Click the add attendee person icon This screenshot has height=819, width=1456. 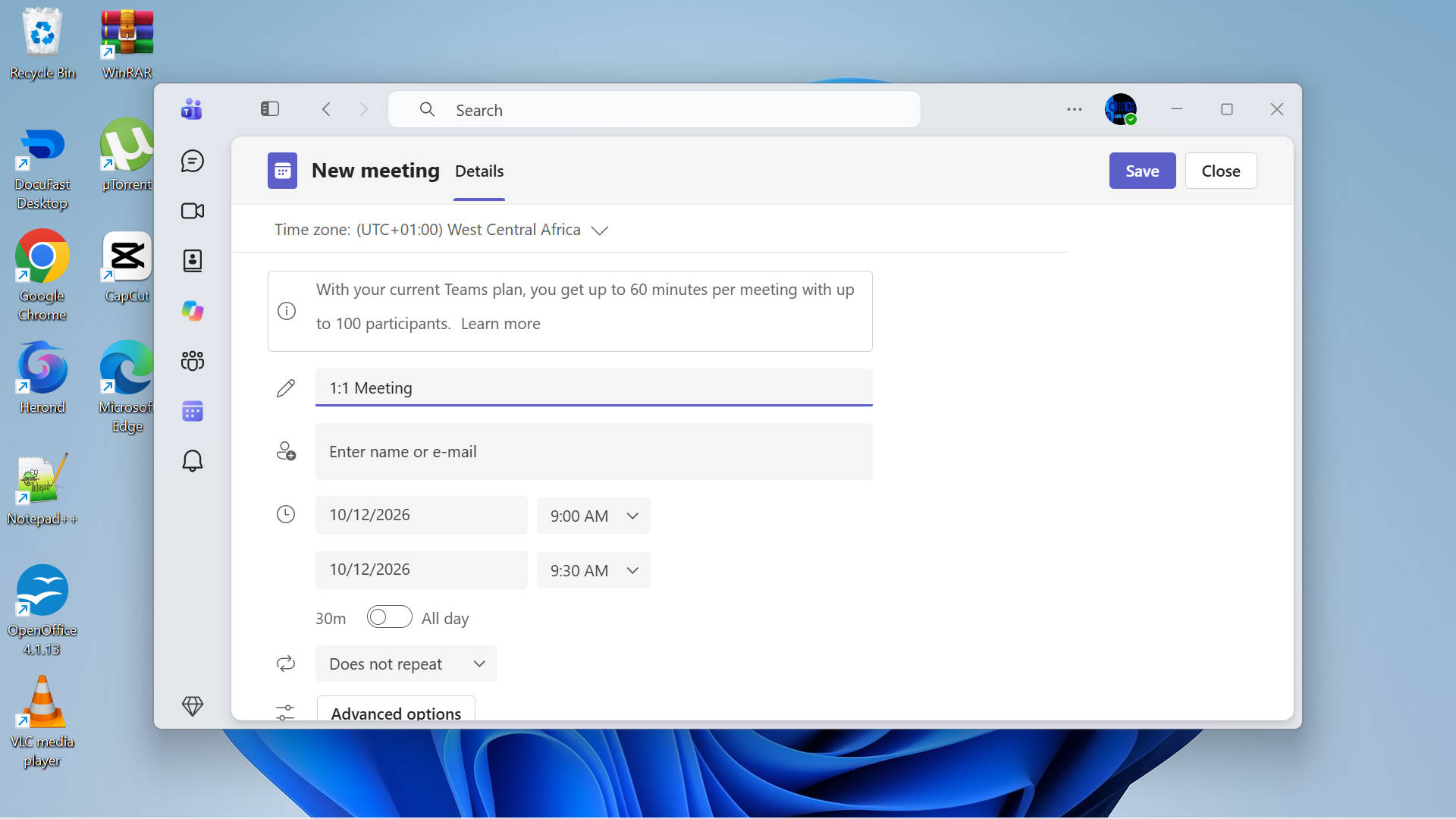click(286, 451)
